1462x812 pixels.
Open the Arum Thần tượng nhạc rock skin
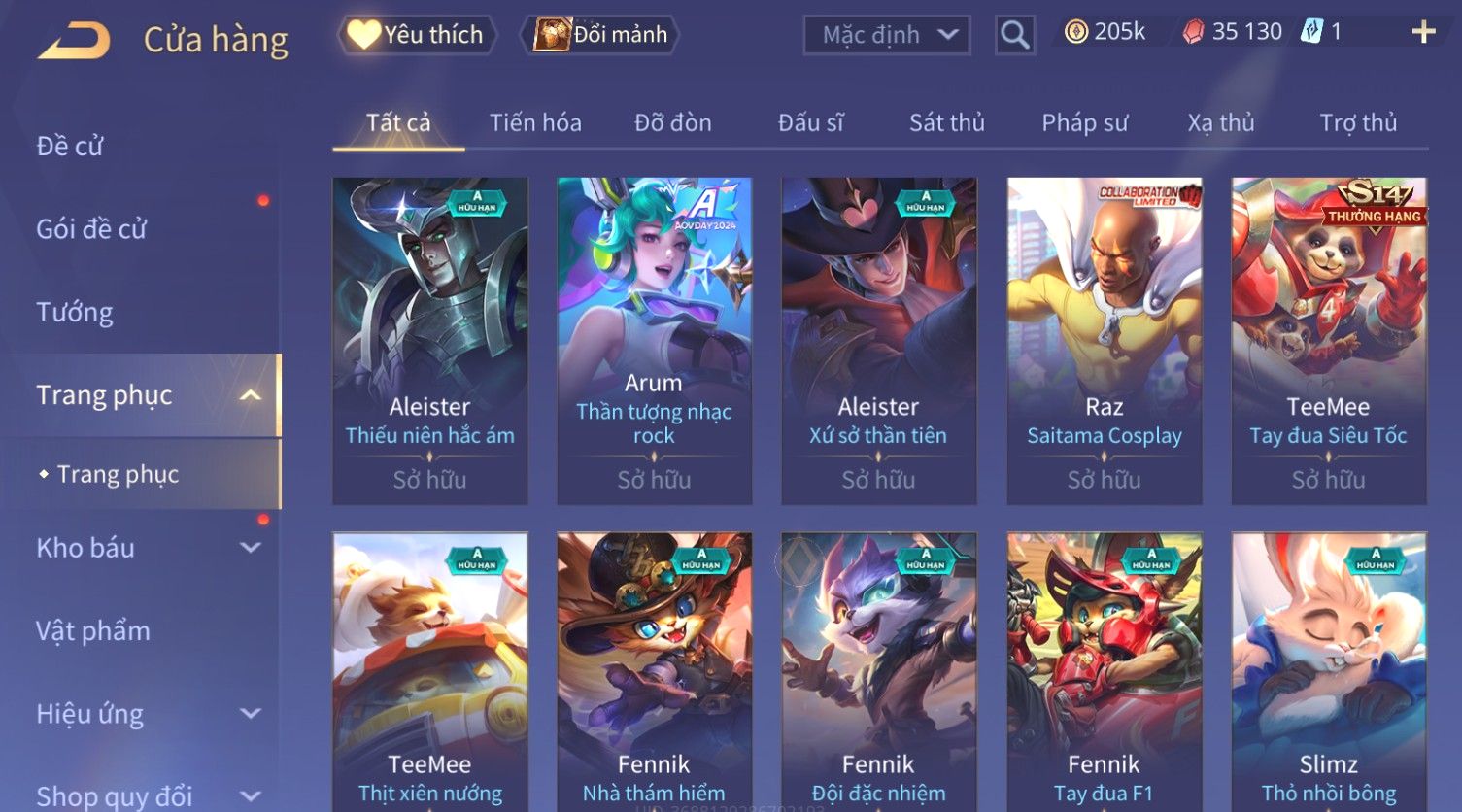[x=654, y=341]
